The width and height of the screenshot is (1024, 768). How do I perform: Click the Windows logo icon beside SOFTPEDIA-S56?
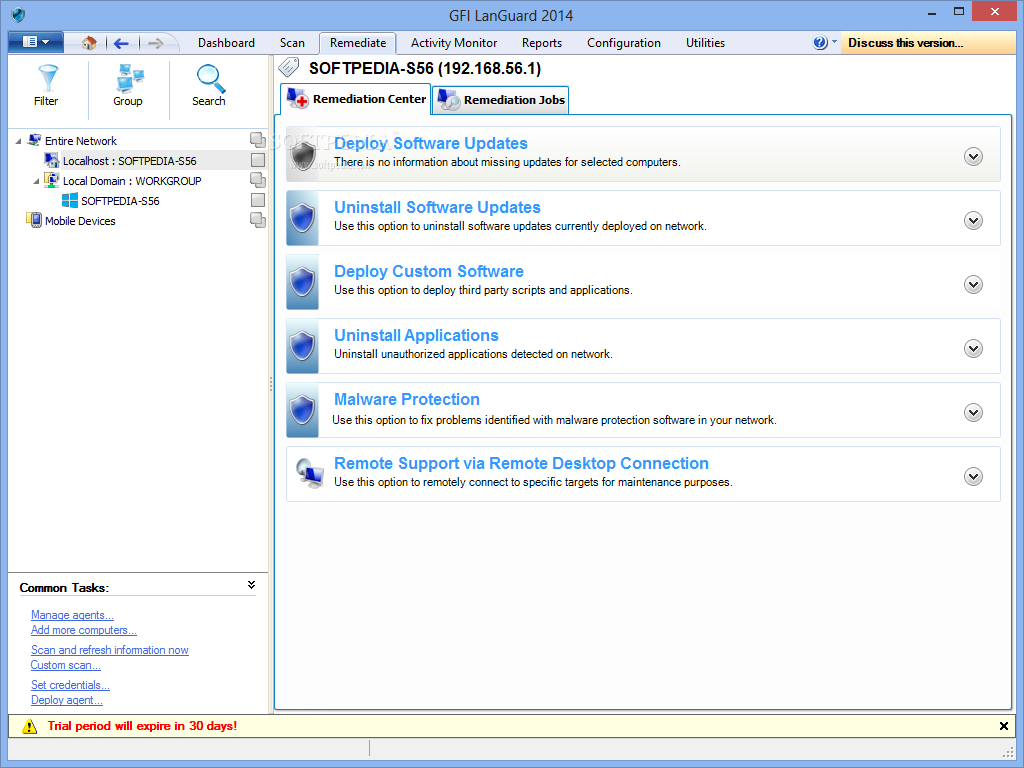(x=70, y=200)
